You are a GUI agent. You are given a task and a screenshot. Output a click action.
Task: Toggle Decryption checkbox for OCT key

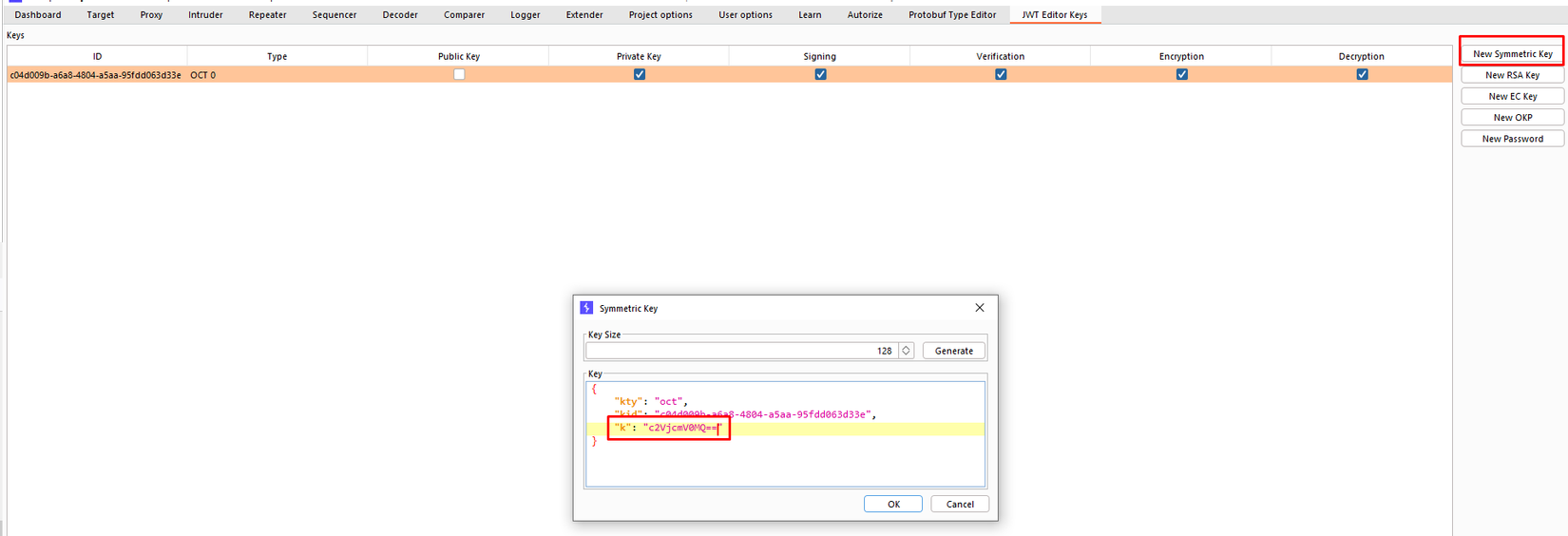point(1362,74)
